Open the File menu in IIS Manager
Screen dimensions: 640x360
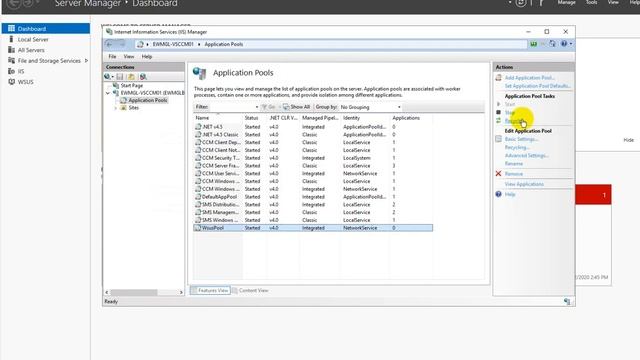(x=112, y=57)
